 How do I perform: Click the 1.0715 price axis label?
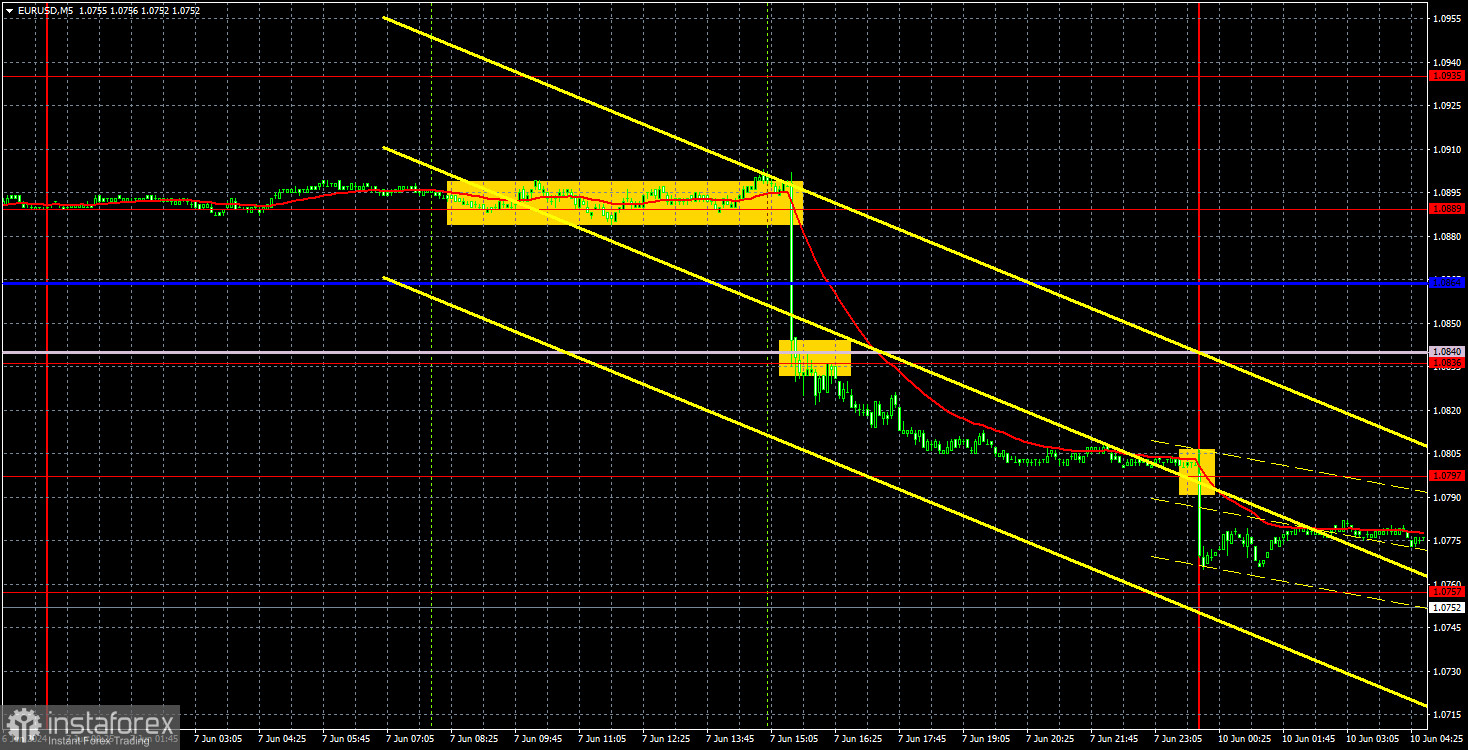tap(1448, 714)
